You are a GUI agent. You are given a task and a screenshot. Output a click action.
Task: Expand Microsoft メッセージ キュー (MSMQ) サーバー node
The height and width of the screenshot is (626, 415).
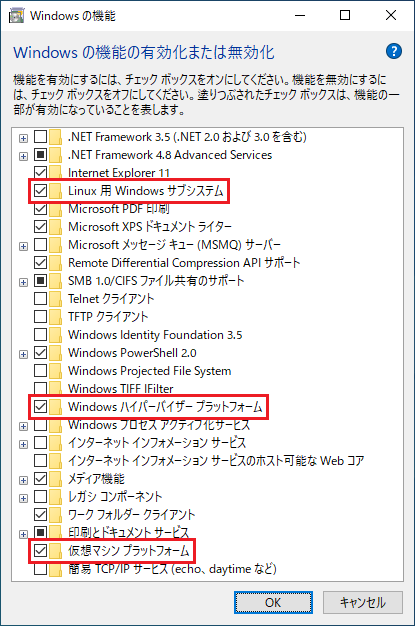(24, 246)
